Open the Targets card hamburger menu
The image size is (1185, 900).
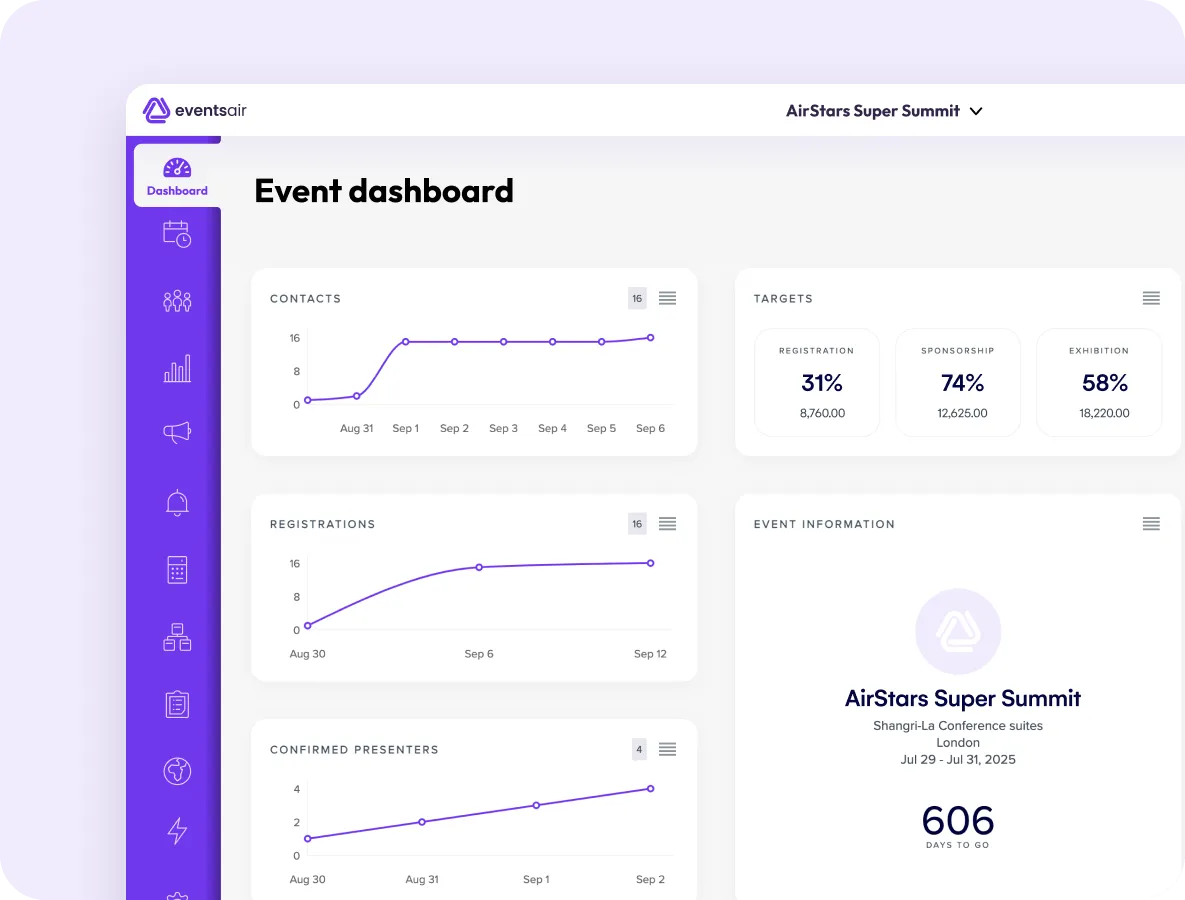tap(1151, 298)
